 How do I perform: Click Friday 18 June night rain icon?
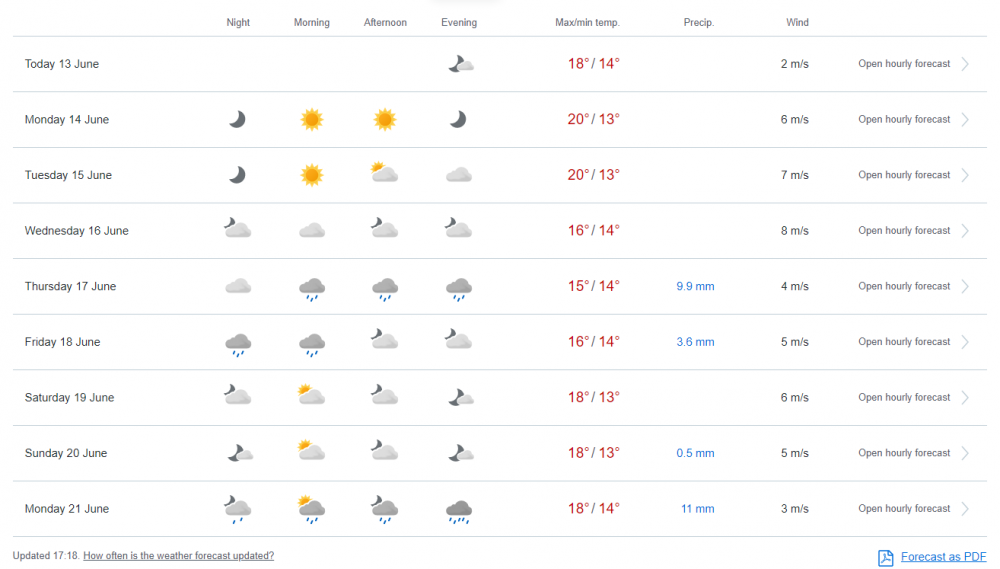pyautogui.click(x=237, y=344)
